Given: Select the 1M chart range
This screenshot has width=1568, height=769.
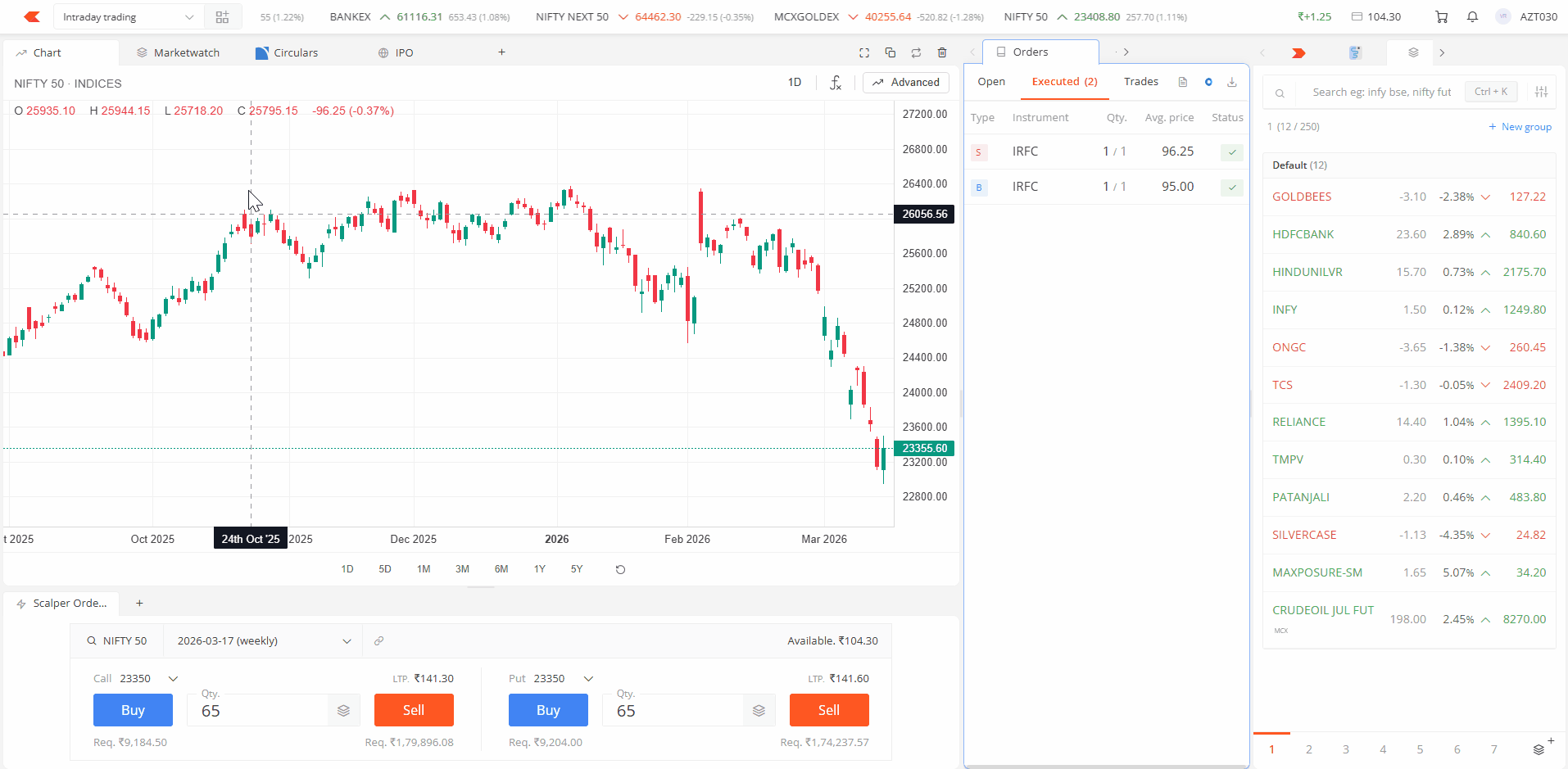Looking at the screenshot, I should pos(424,569).
